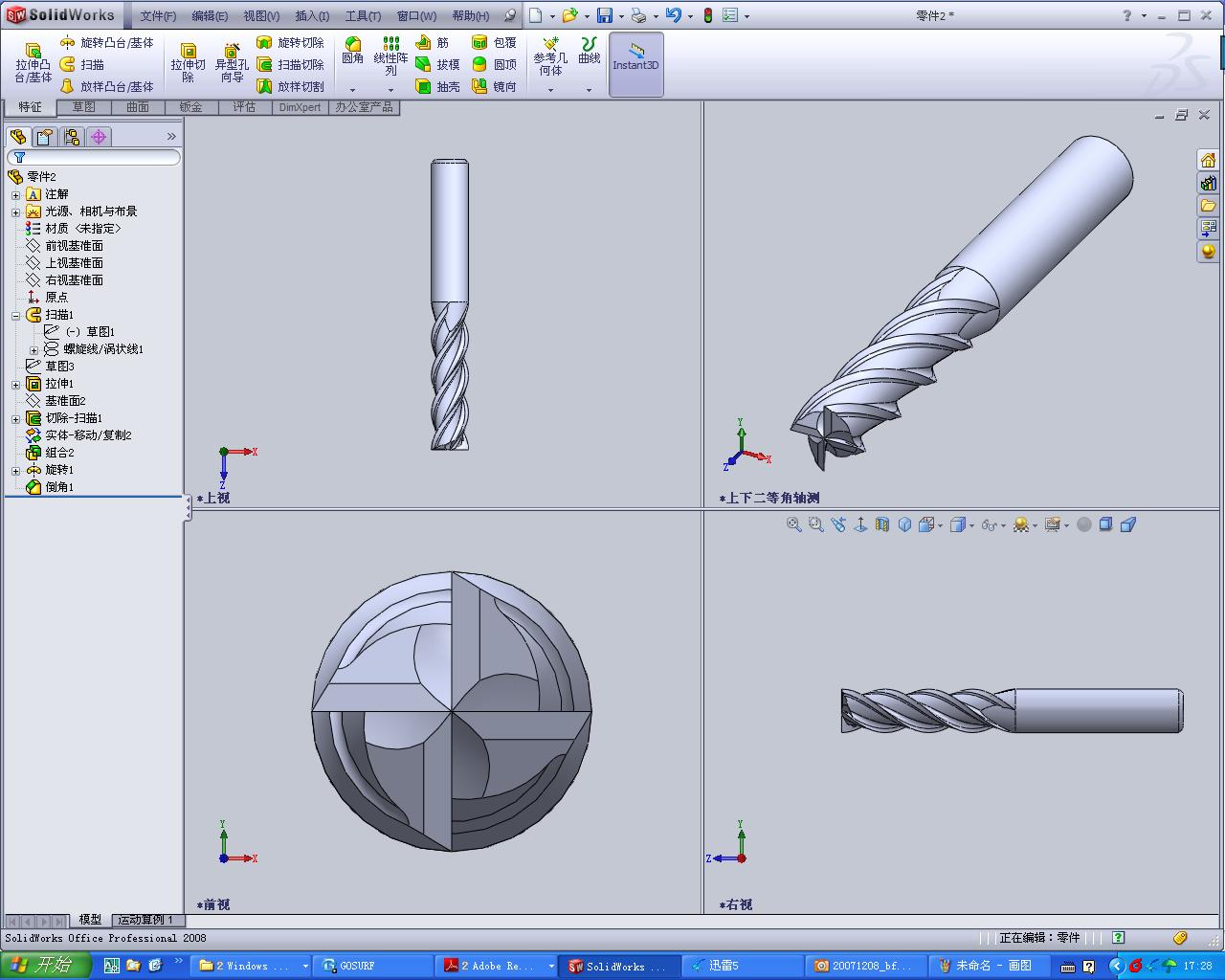Image resolution: width=1225 pixels, height=980 pixels.
Task: Activate the 包覆 wrap tool
Action: coord(495,43)
